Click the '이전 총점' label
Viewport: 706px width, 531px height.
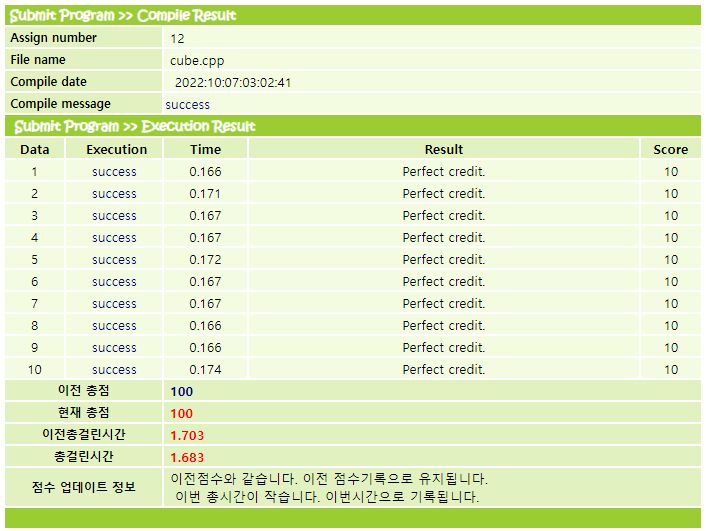point(83,390)
